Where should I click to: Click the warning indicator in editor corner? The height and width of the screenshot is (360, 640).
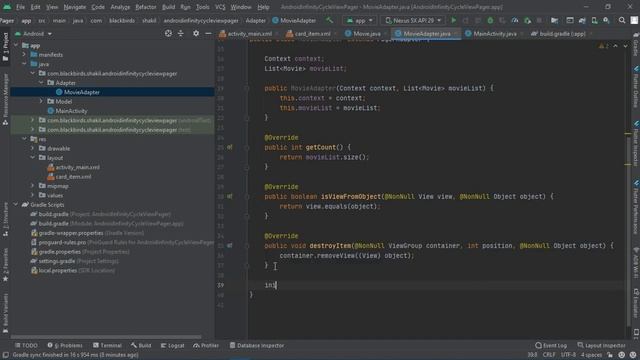(603, 46)
